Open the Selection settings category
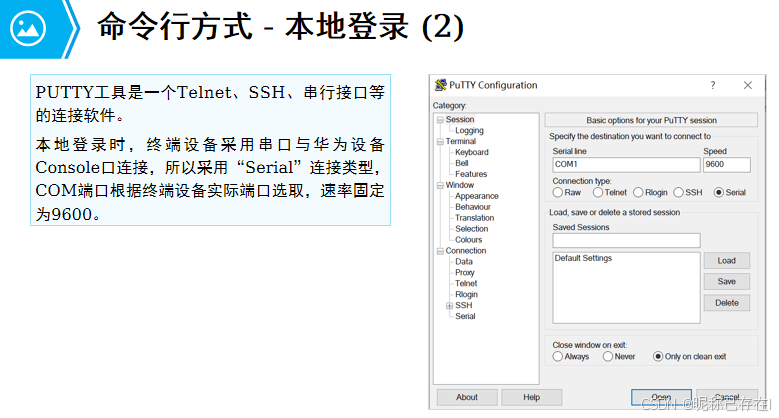779x418 pixels. (471, 229)
